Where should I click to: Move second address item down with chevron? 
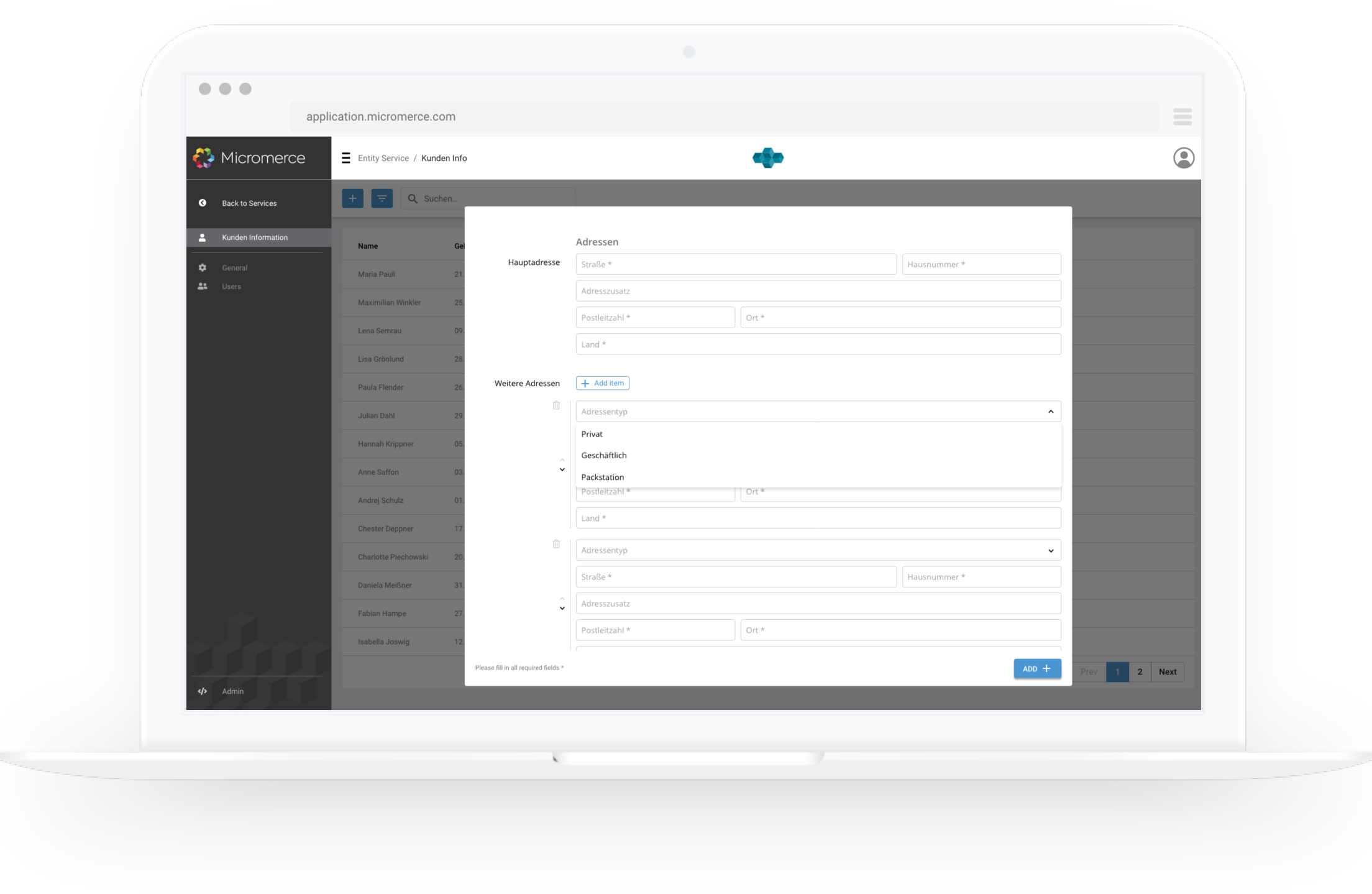click(x=562, y=609)
